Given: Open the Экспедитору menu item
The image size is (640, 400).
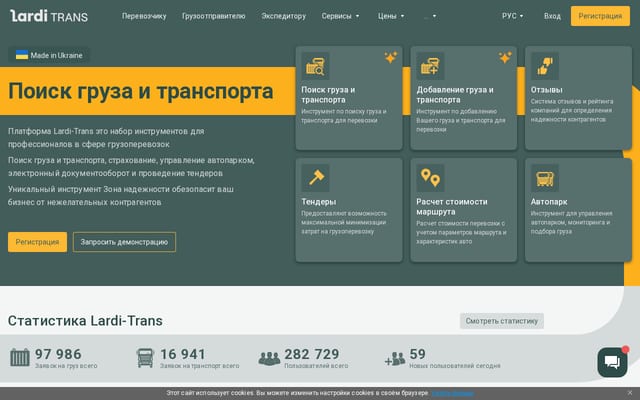Looking at the screenshot, I should point(284,16).
